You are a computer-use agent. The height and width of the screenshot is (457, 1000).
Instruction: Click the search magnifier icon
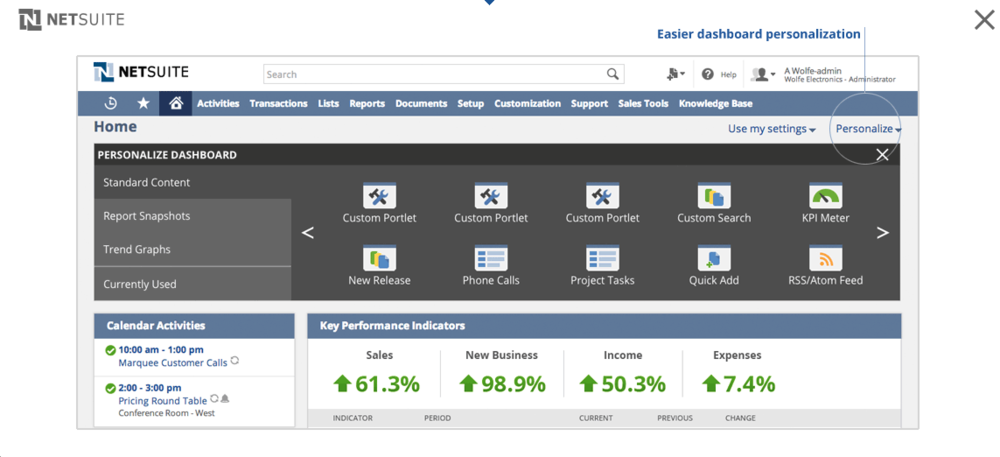click(612, 74)
